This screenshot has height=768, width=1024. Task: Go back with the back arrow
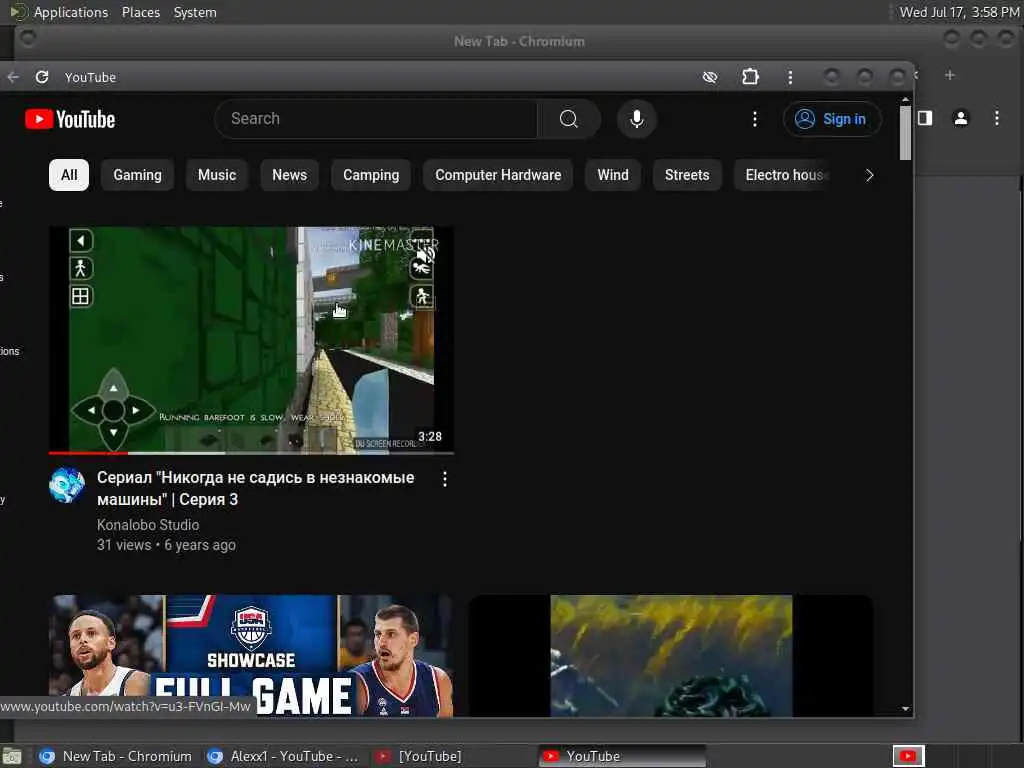(x=13, y=77)
